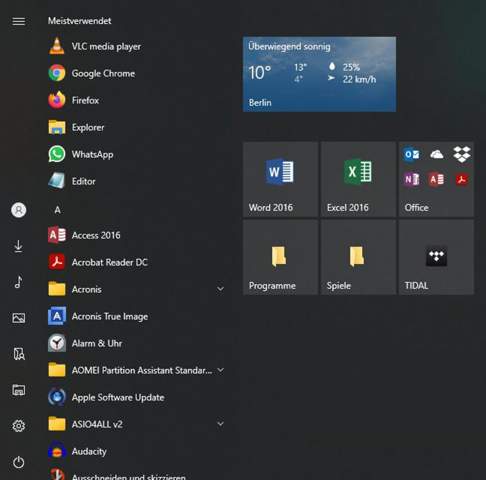Click the Meistverwendet heading

tap(79, 21)
